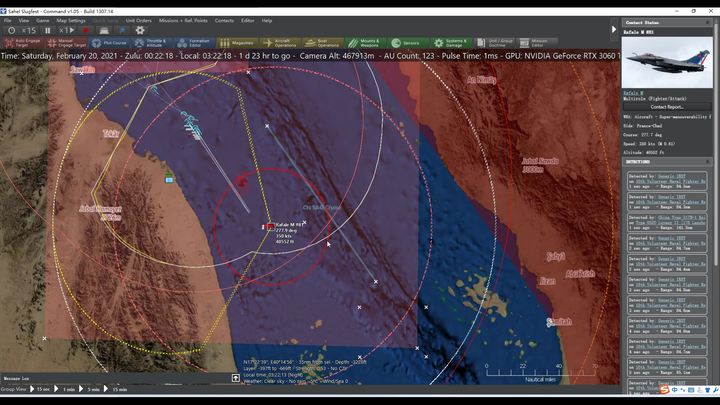Click the x1 play speed button

click(x=67, y=30)
